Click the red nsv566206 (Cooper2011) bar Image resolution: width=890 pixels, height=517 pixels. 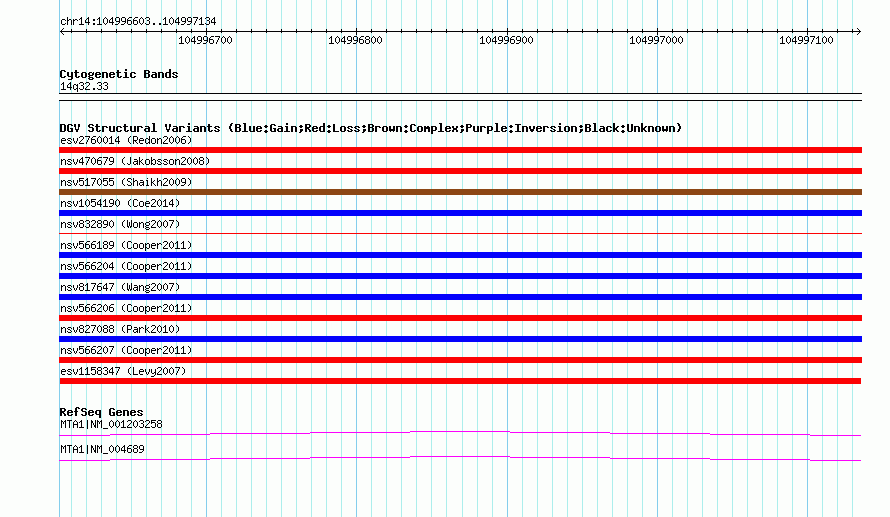coord(460,318)
